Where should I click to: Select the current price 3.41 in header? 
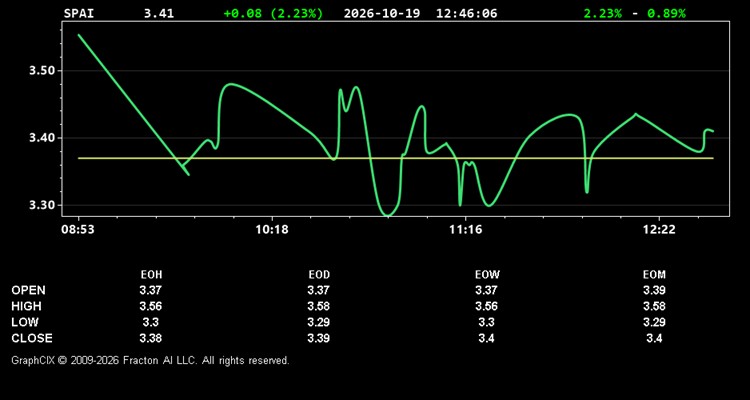(159, 13)
